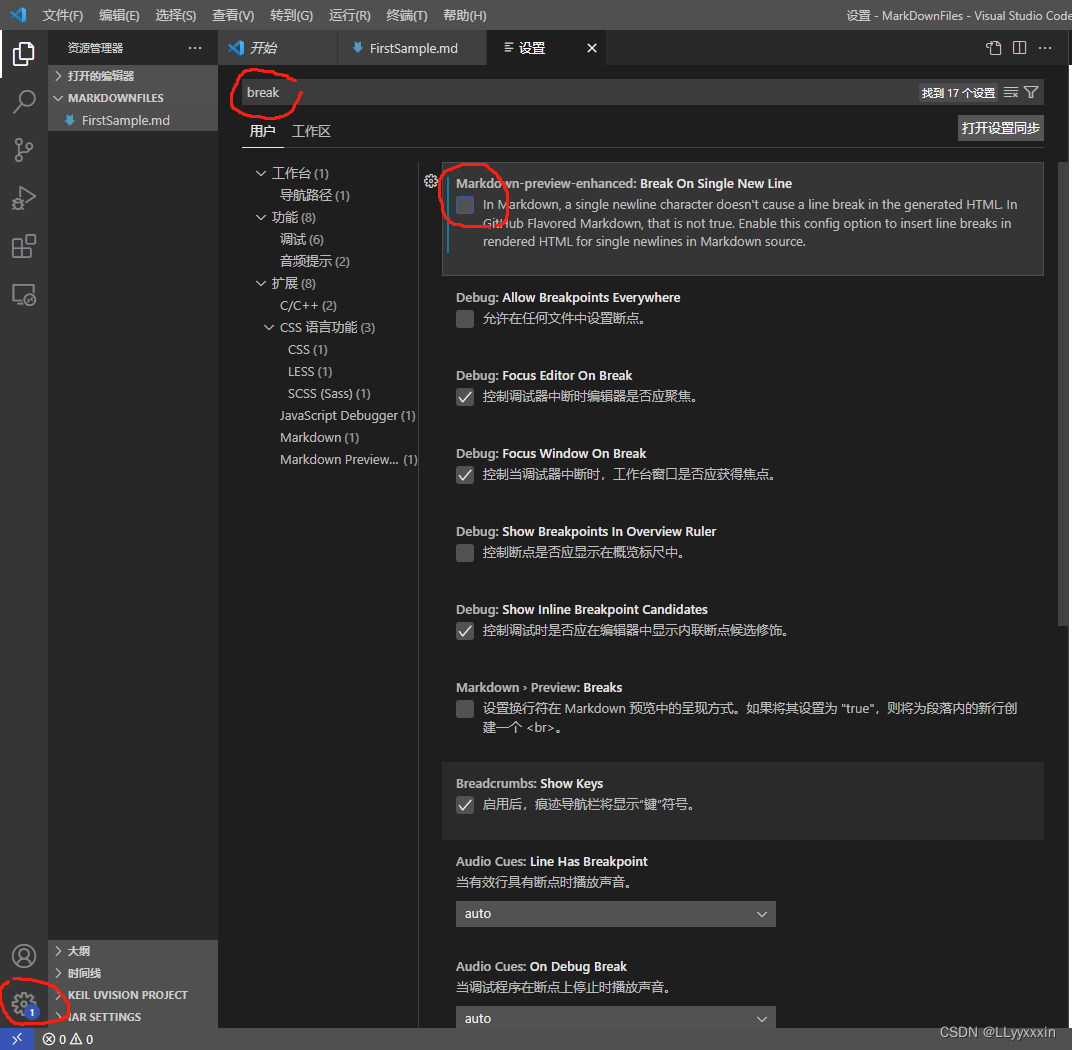The image size is (1072, 1050).
Task: Select 工作区 settings scope tab
Action: pyautogui.click(x=311, y=131)
